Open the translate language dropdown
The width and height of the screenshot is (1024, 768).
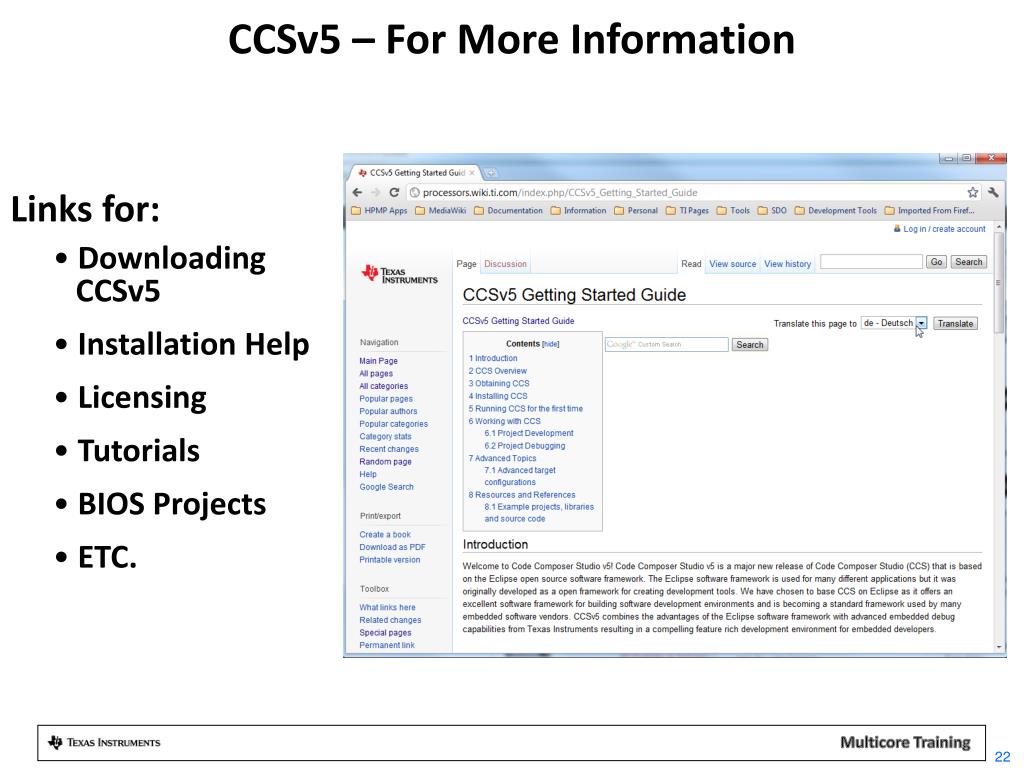pyautogui.click(x=893, y=323)
